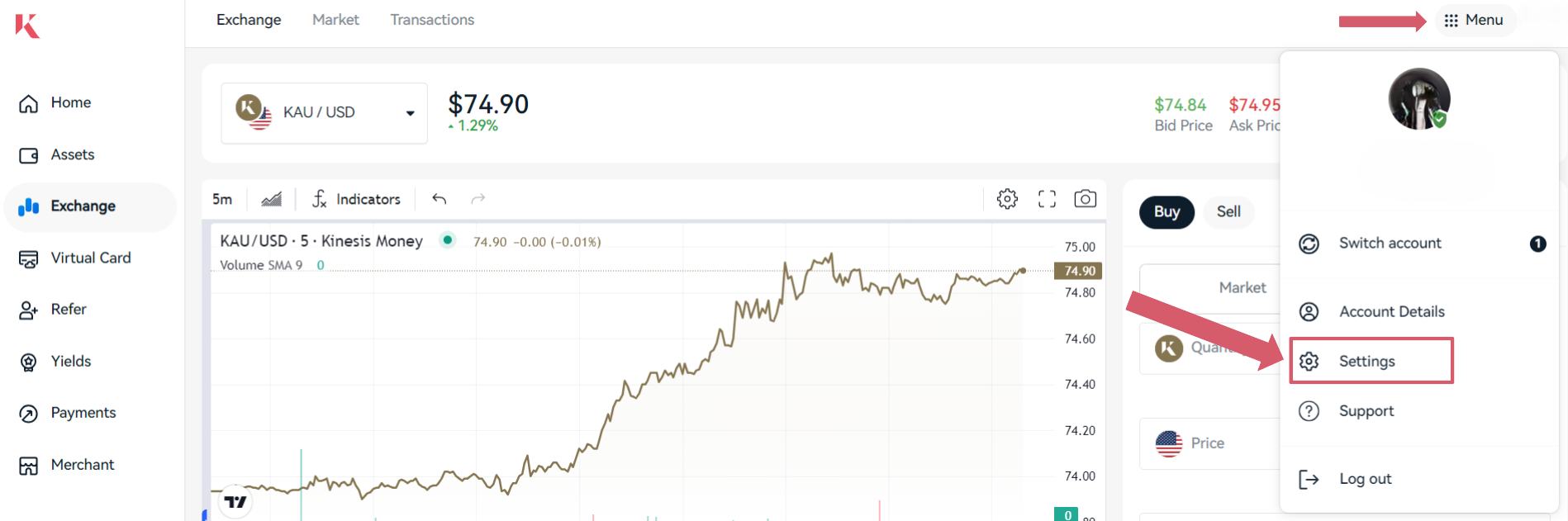Open the chart style selector icon
This screenshot has width=1568, height=521.
(x=271, y=199)
